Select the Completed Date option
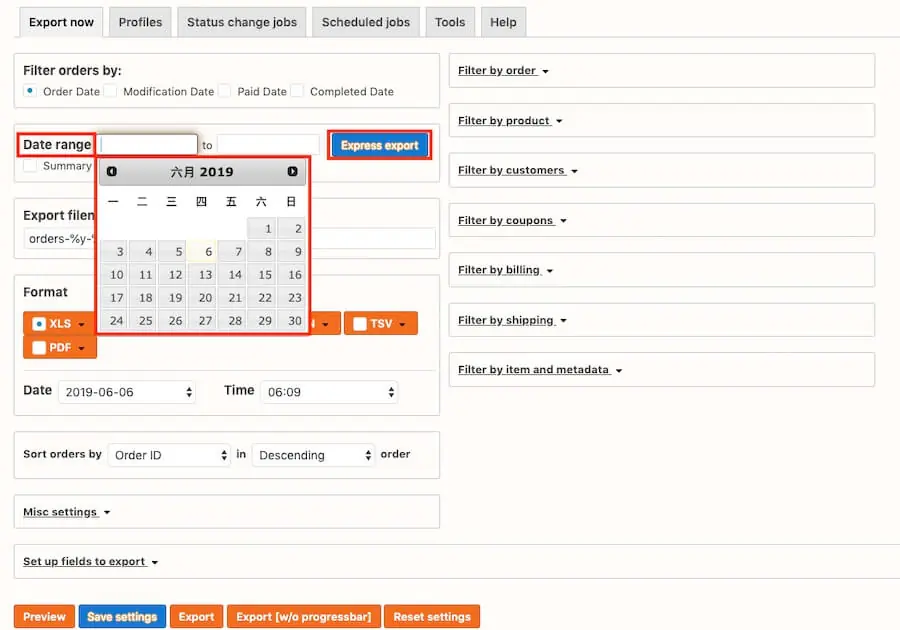 click(x=297, y=91)
